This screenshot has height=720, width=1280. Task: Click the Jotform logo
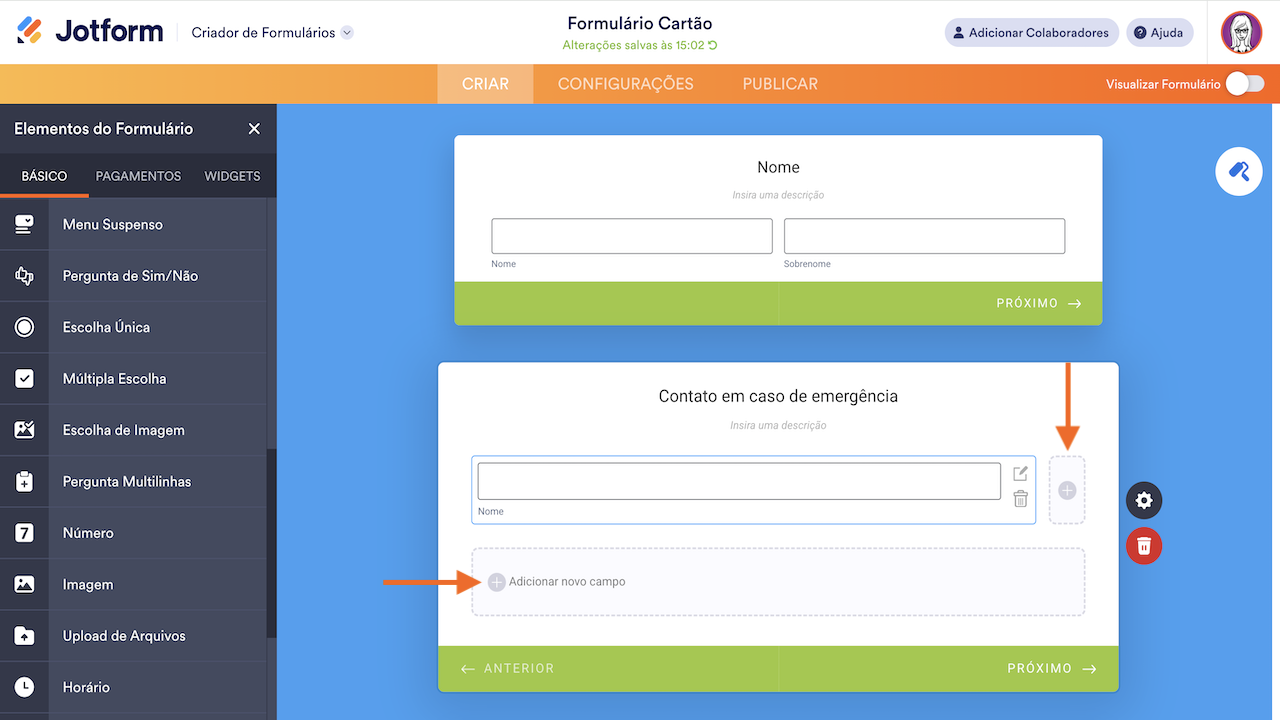[x=90, y=32]
